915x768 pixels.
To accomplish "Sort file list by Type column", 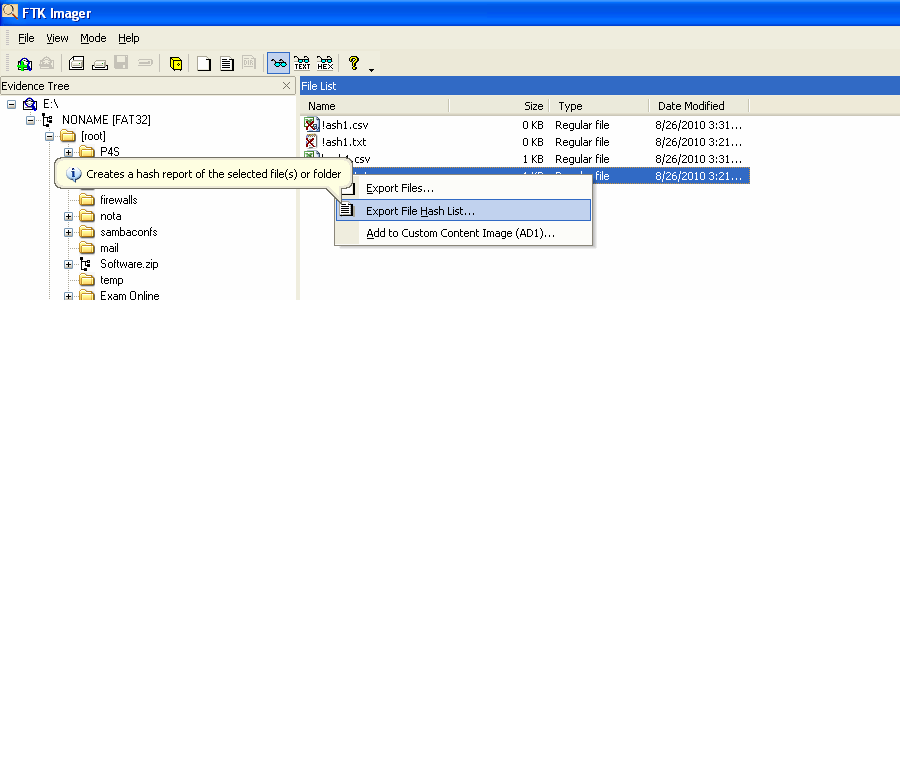I will point(599,106).
